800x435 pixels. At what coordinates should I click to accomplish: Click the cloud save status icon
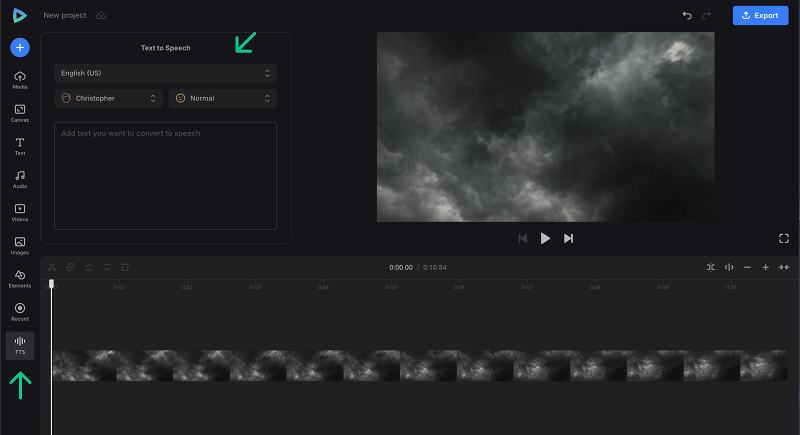click(101, 15)
